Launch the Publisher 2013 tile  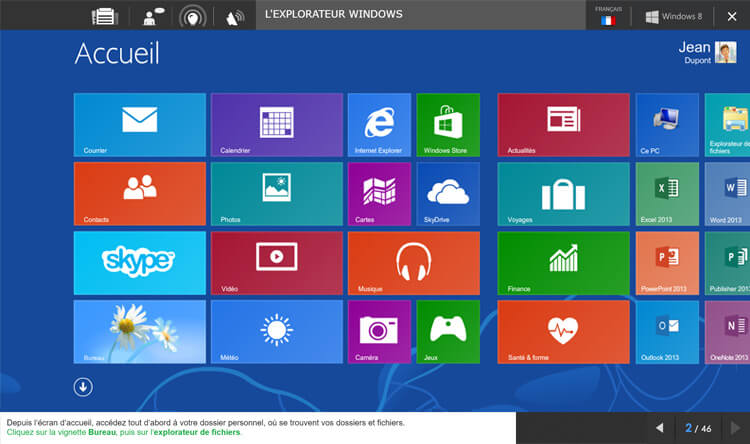point(727,263)
